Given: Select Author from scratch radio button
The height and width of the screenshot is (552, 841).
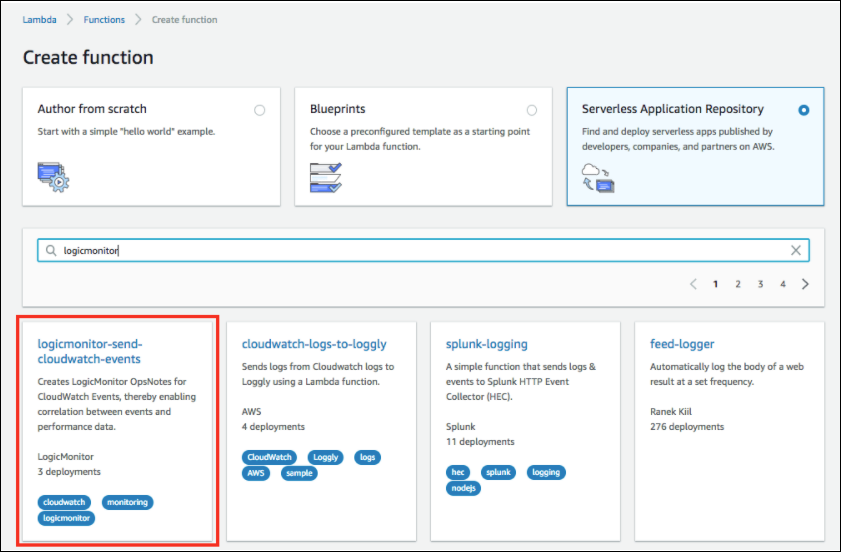Looking at the screenshot, I should click(x=260, y=110).
